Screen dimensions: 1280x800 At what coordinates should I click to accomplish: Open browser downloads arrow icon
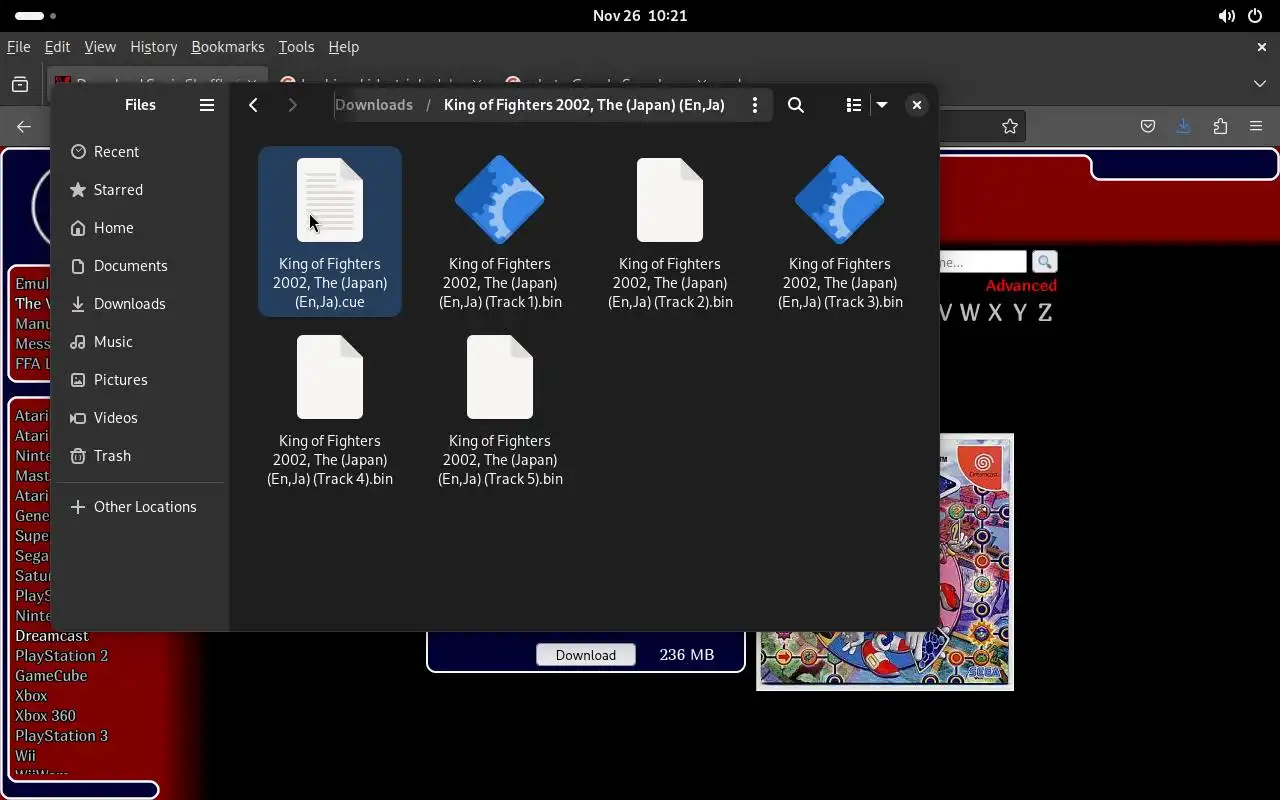1184,126
